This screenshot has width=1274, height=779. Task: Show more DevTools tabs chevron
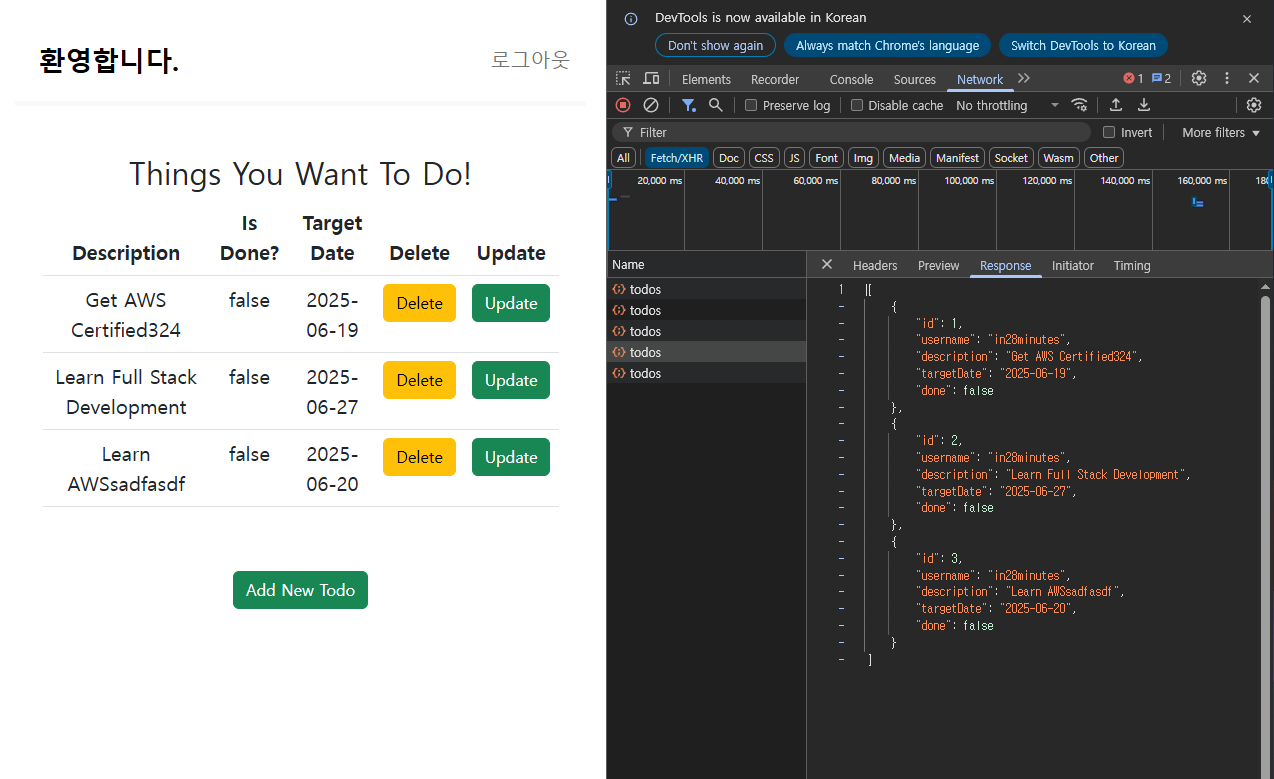1024,78
